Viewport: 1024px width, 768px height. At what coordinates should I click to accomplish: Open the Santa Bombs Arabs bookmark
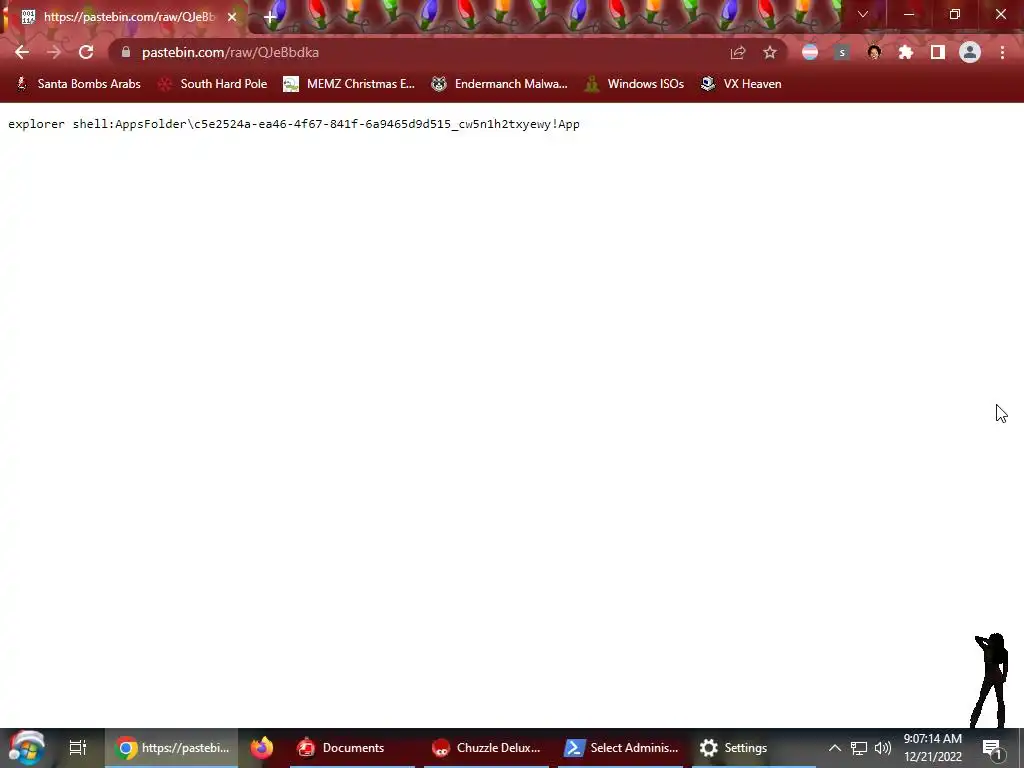(x=78, y=84)
